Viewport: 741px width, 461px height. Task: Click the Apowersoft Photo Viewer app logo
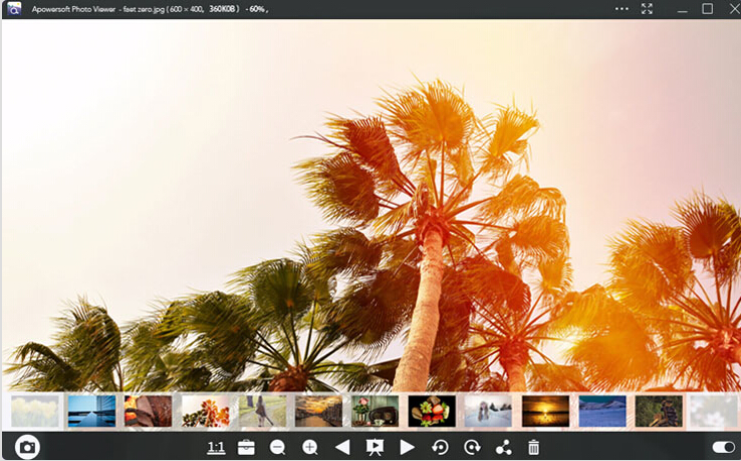14,9
